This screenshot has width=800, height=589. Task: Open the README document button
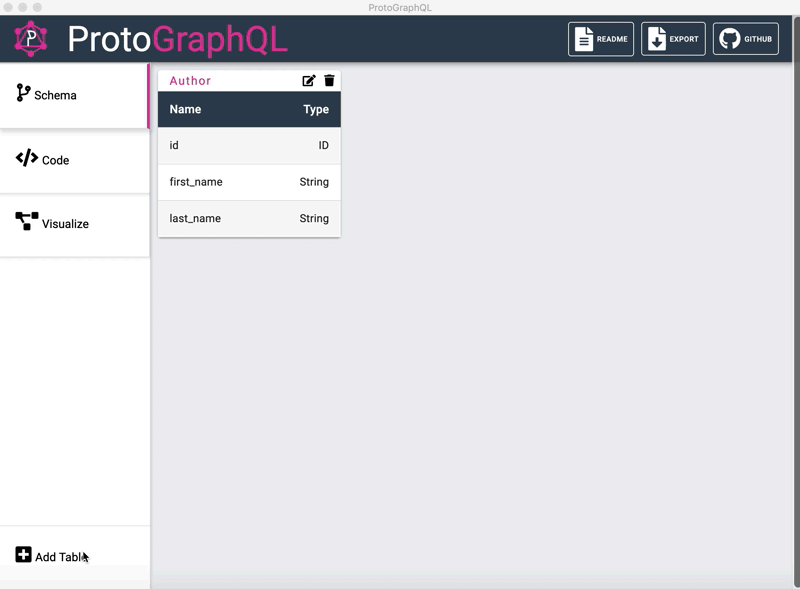point(601,39)
